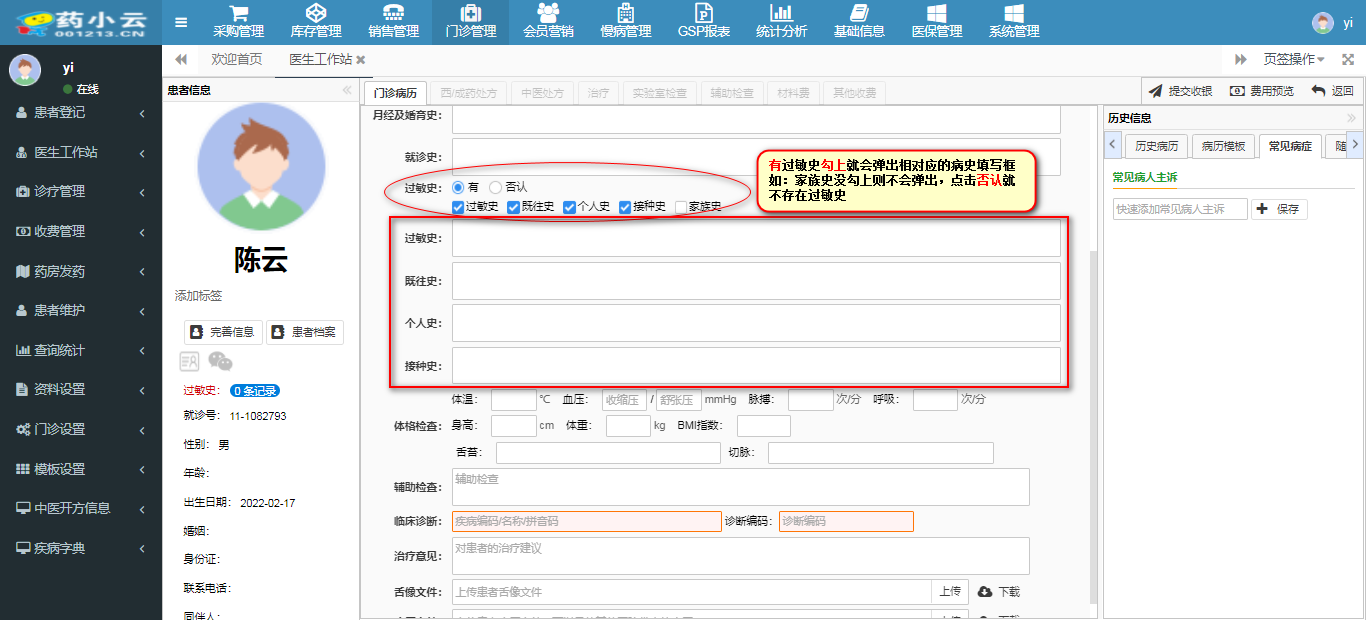This screenshot has width=1366, height=622.
Task: Click patient 陈云 avatar picture
Action: point(261,166)
